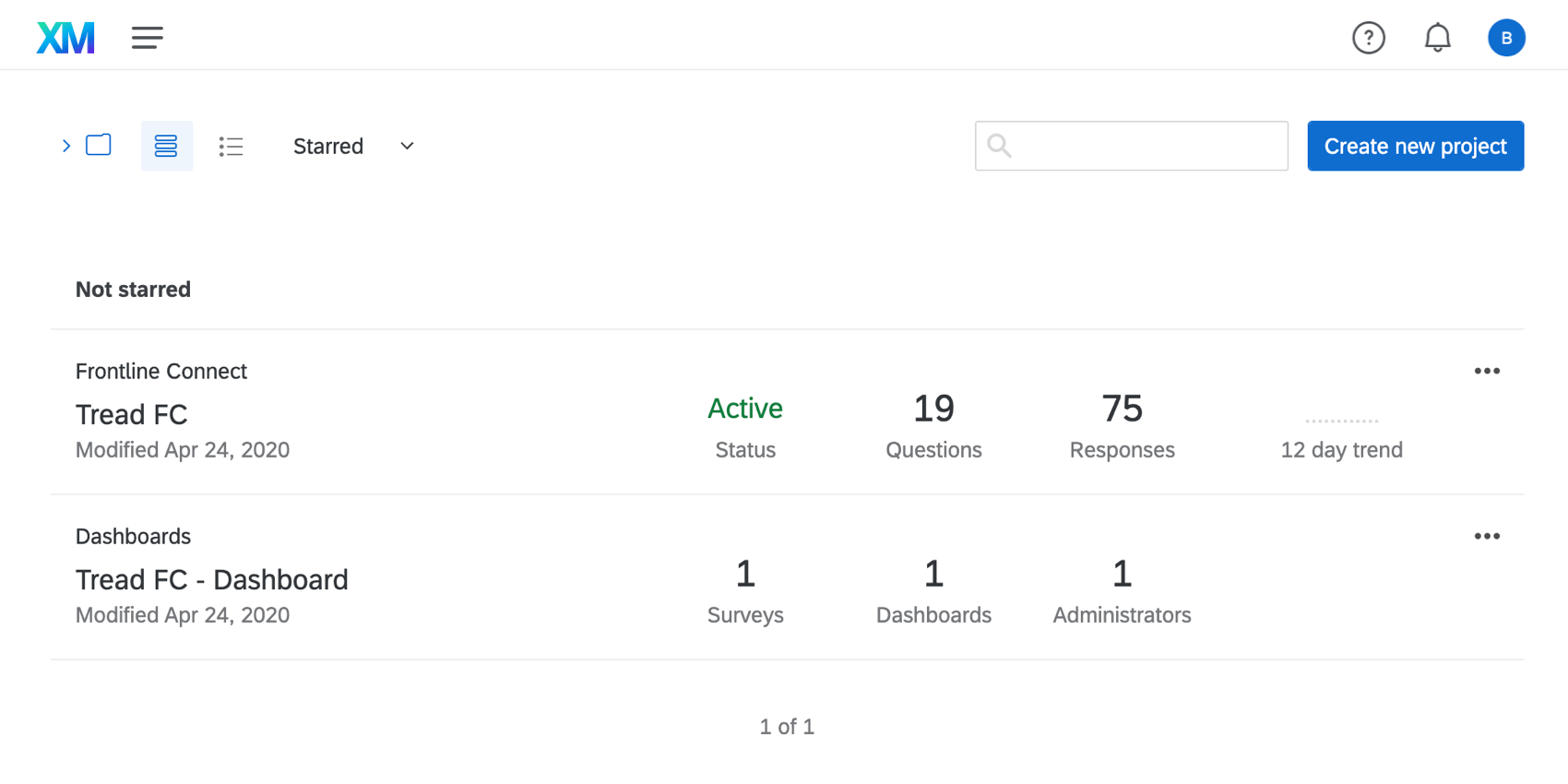Open the Tread FC - Dashboard project
The height and width of the screenshot is (784, 1568).
(211, 579)
